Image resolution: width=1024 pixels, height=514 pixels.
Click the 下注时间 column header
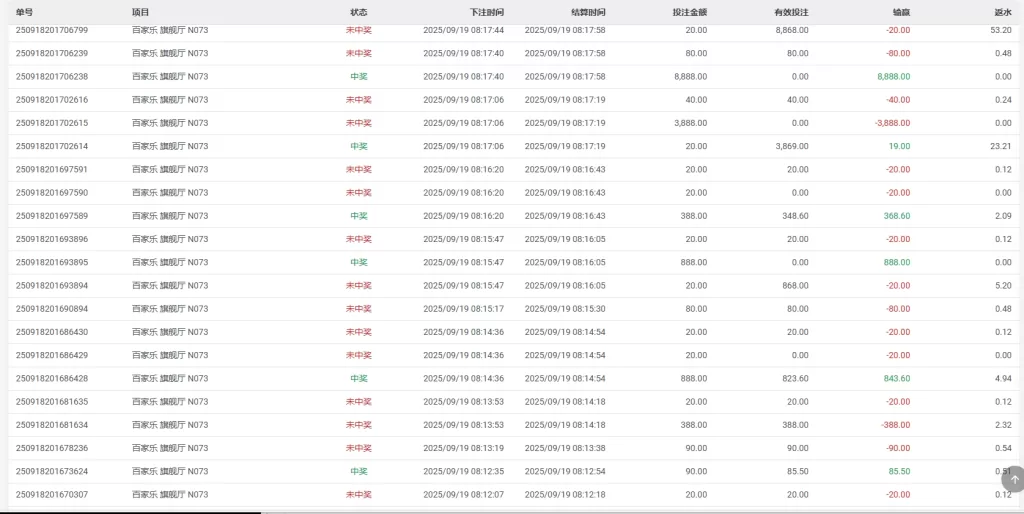[x=487, y=12]
